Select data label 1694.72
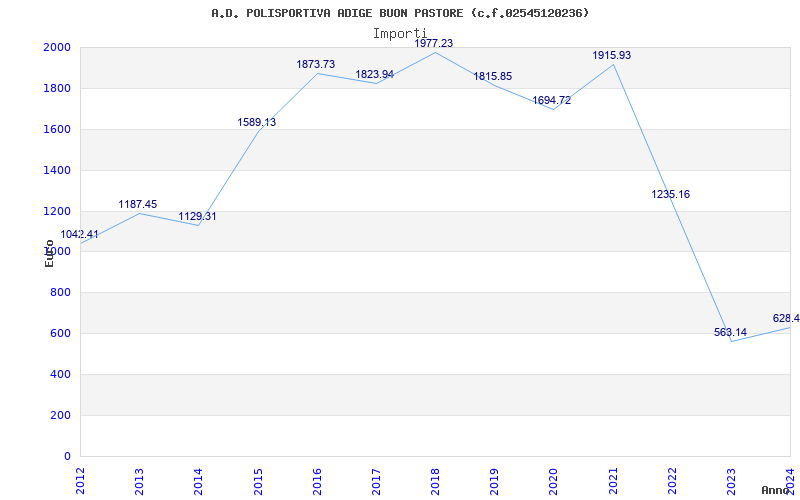The image size is (800, 500). point(552,101)
